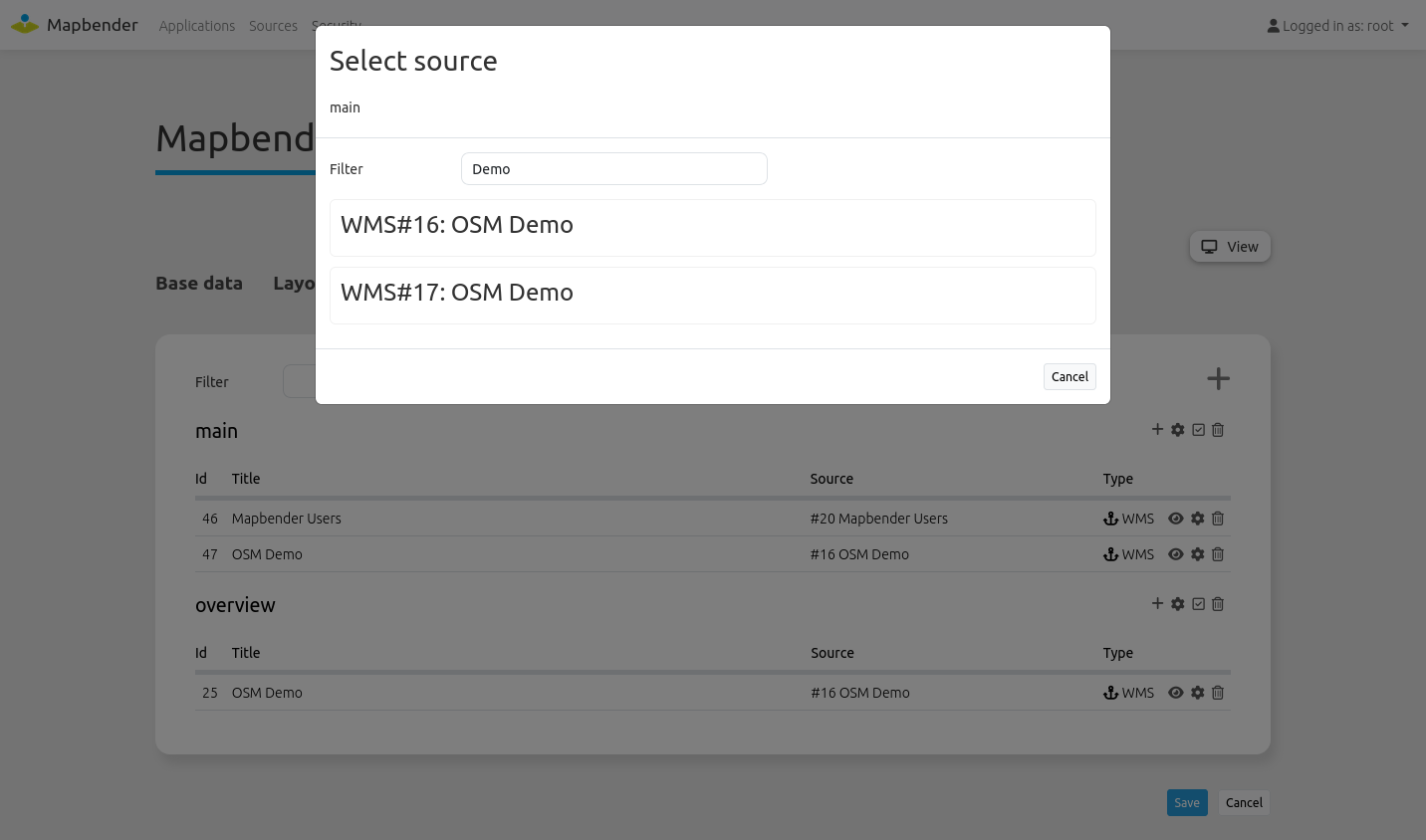This screenshot has height=840, width=1426.
Task: Click #16 OSM Demo source in row 47
Action: (859, 554)
